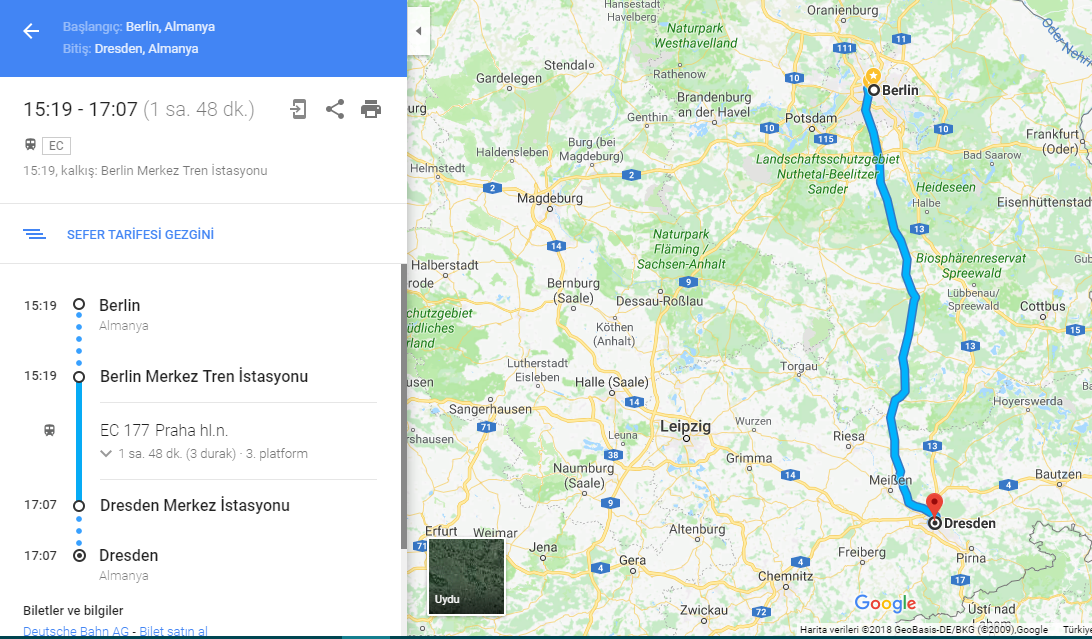Click the red Dresden destination pin
The height and width of the screenshot is (639, 1092).
(x=934, y=504)
